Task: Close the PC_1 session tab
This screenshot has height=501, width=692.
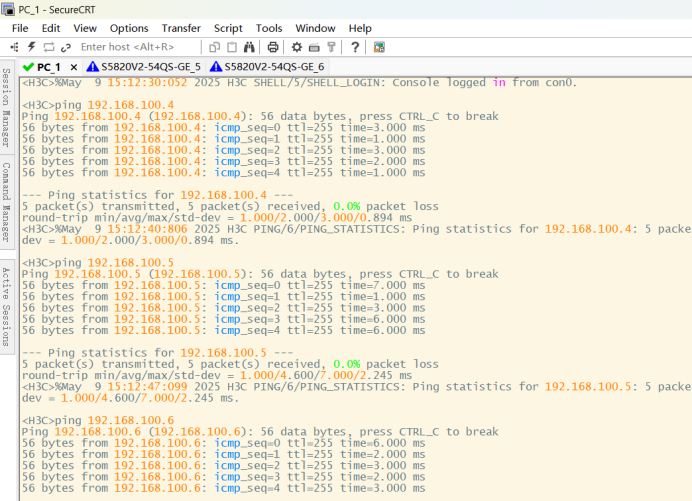Action: (x=74, y=67)
